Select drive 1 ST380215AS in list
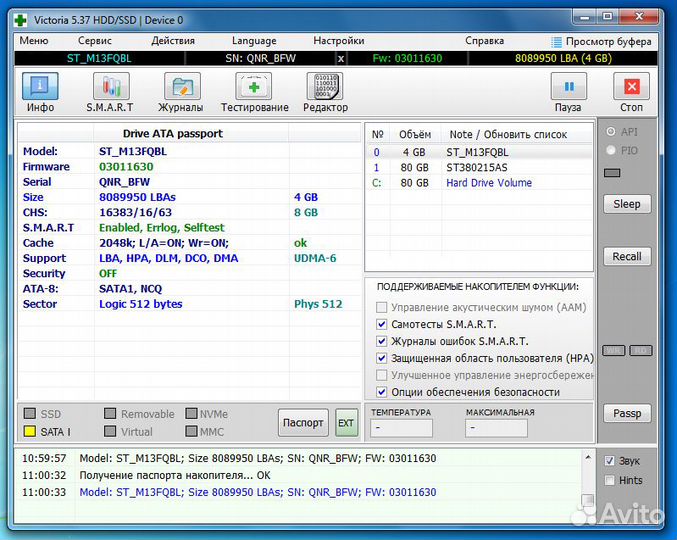677x540 pixels. [x=479, y=167]
